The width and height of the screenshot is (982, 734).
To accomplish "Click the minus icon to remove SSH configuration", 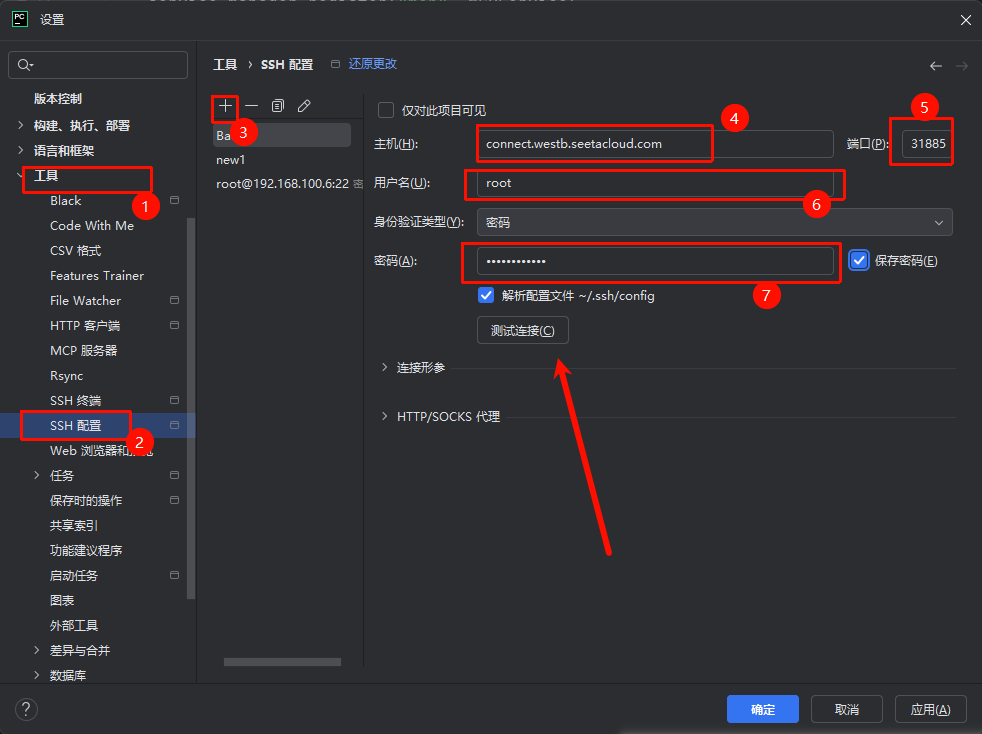I will click(x=252, y=105).
